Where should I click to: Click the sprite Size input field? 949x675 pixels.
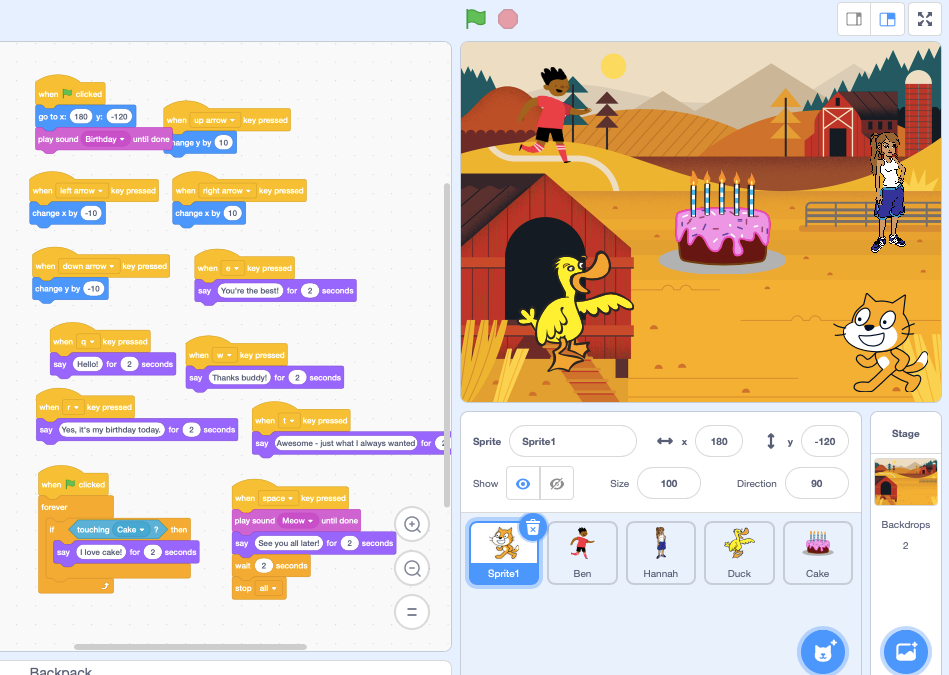669,484
